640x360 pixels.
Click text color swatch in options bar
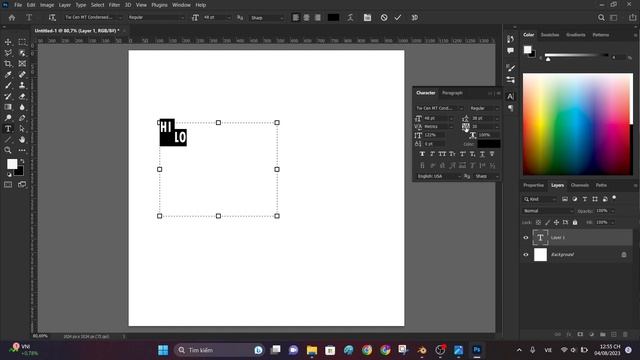333,18
